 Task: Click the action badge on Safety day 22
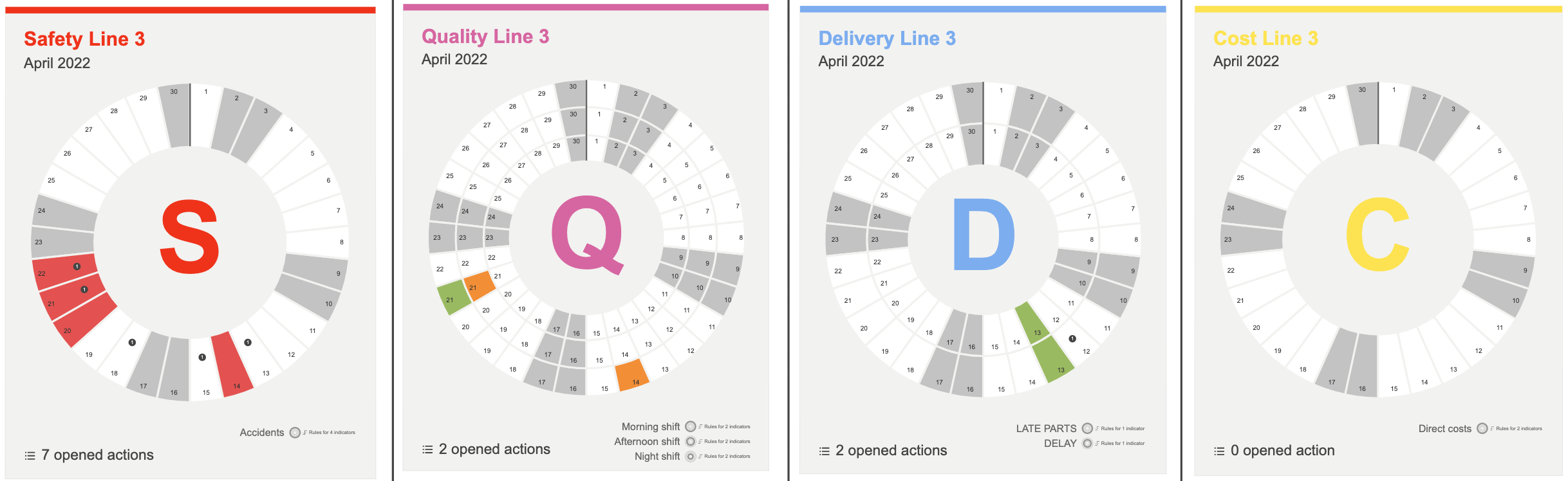tap(77, 266)
